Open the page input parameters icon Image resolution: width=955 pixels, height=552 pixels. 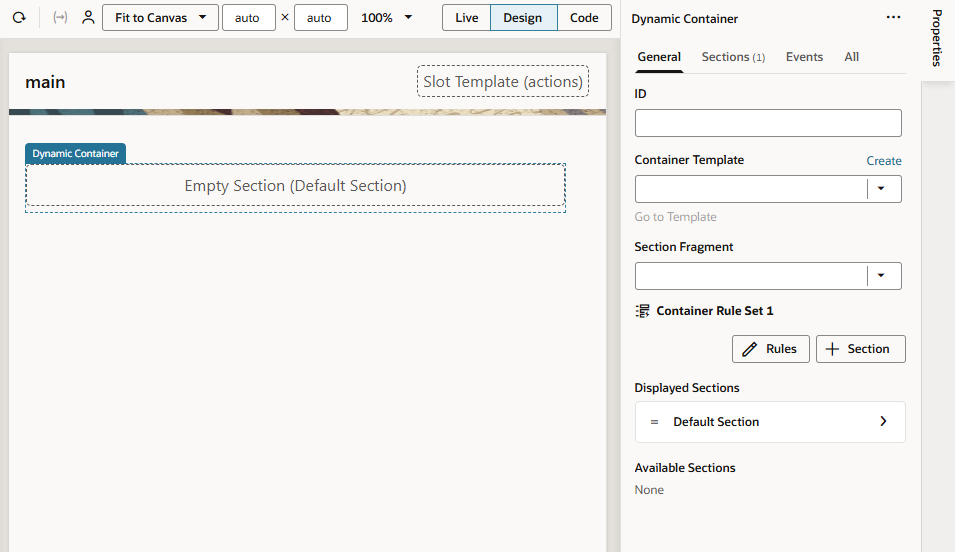[x=60, y=18]
